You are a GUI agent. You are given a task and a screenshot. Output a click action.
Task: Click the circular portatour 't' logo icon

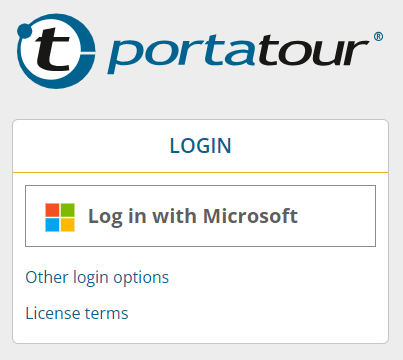(56, 51)
